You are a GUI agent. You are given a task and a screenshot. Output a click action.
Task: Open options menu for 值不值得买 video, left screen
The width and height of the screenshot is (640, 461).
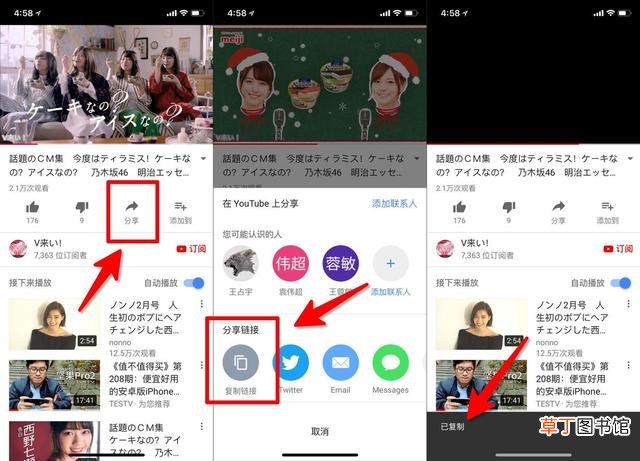[x=202, y=365]
